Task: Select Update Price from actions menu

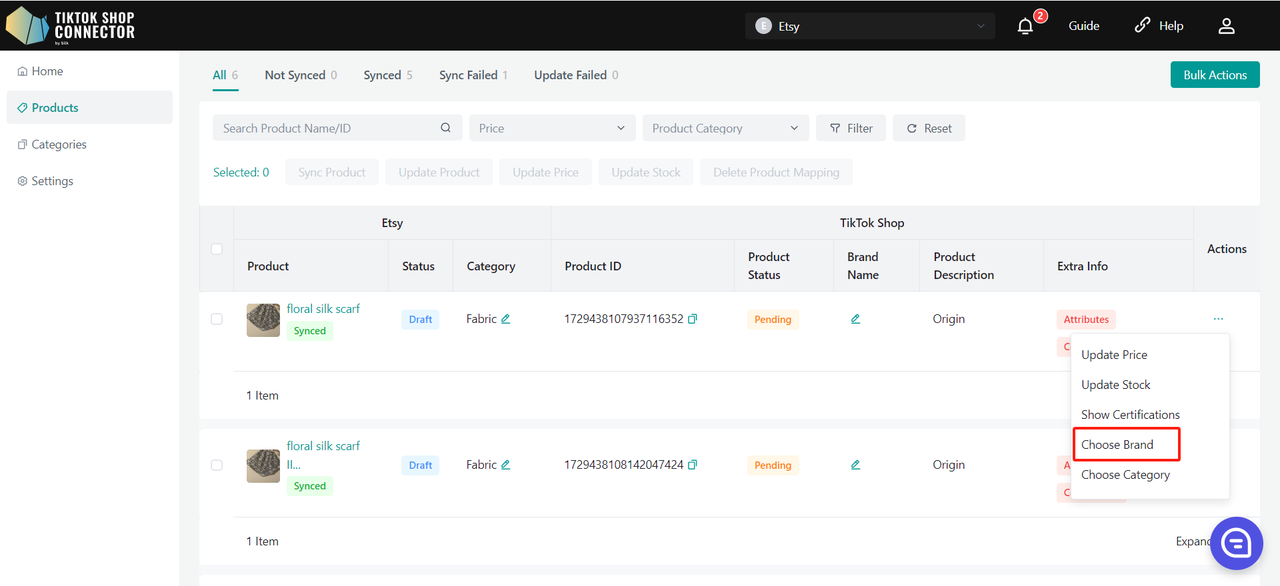Action: coord(1114,355)
